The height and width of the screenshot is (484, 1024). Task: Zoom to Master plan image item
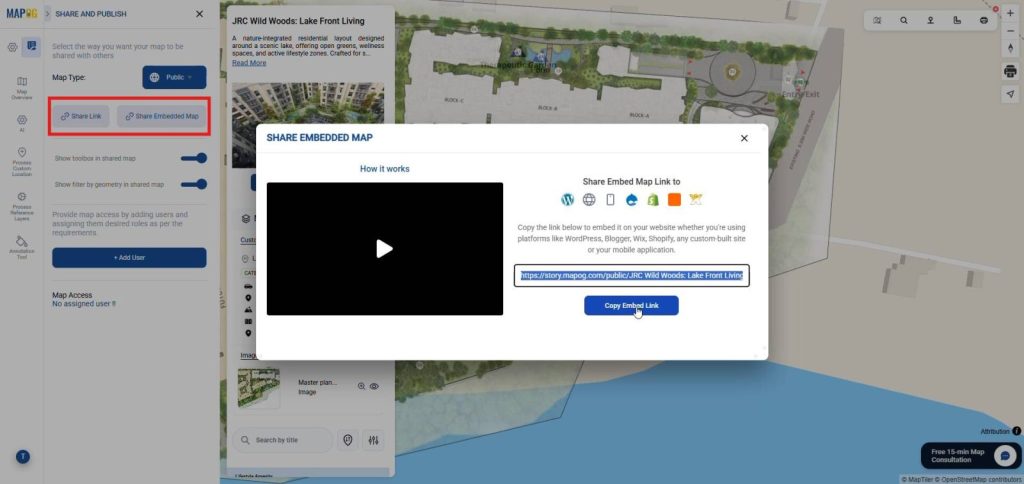pyautogui.click(x=361, y=386)
